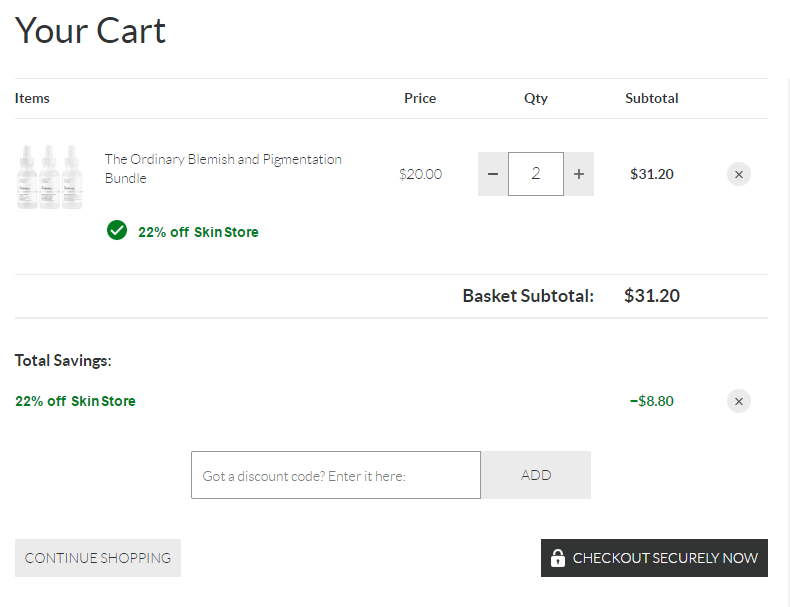Remove The Ordinary bundle from cart
This screenshot has width=790, height=607.
[739, 174]
